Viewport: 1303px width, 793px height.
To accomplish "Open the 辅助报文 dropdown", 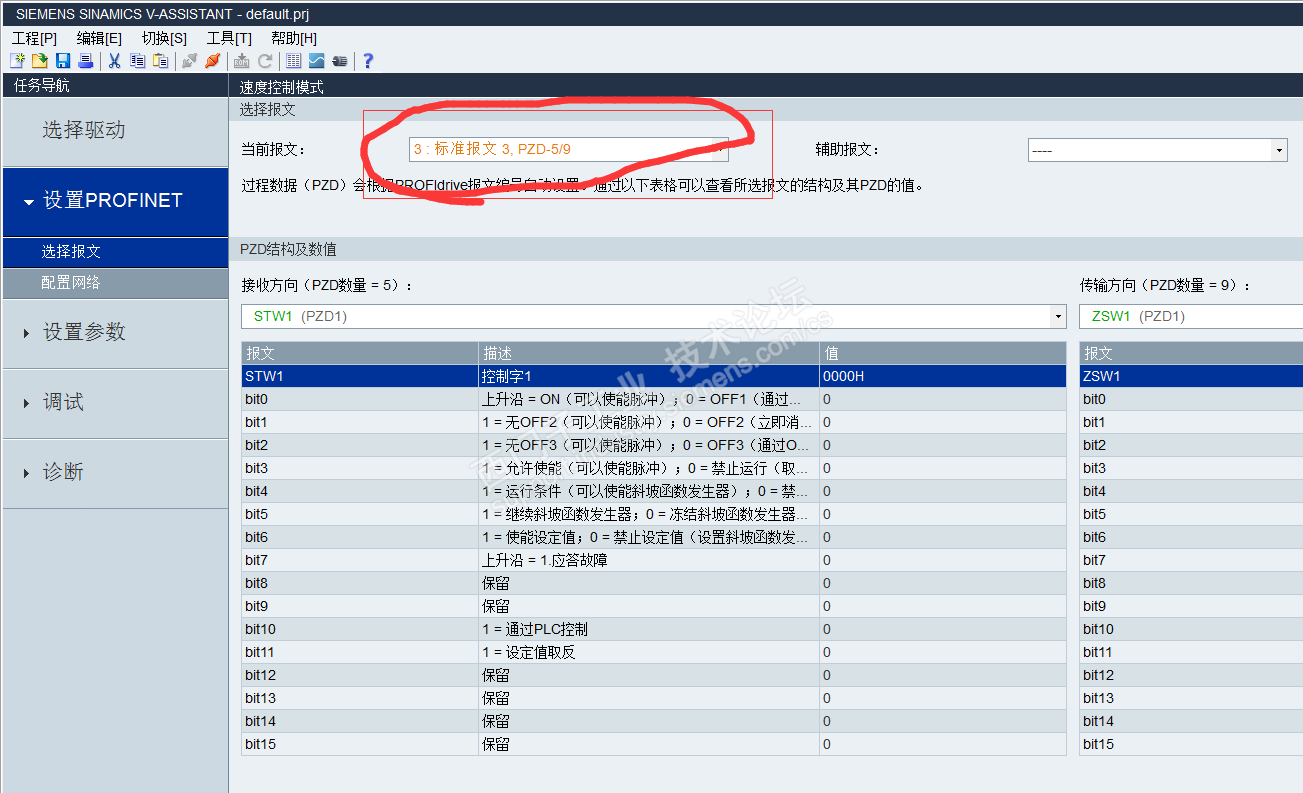I will [x=1157, y=150].
